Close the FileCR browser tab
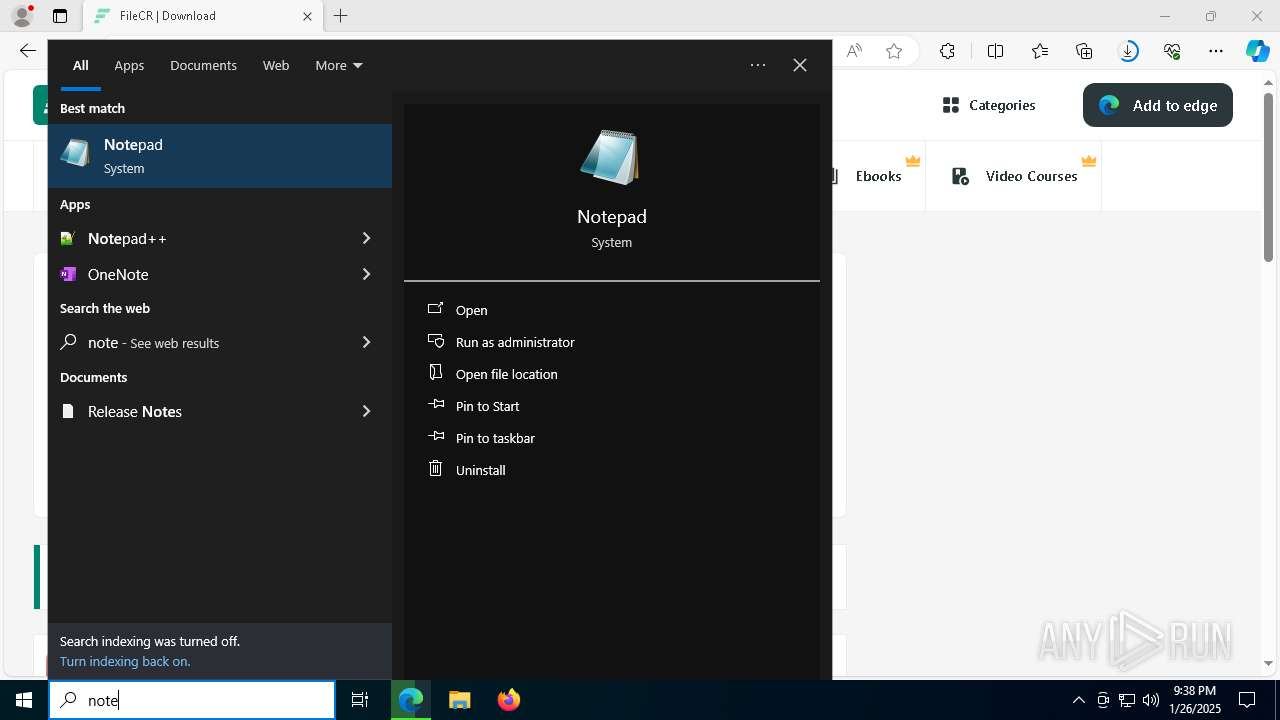 307,16
